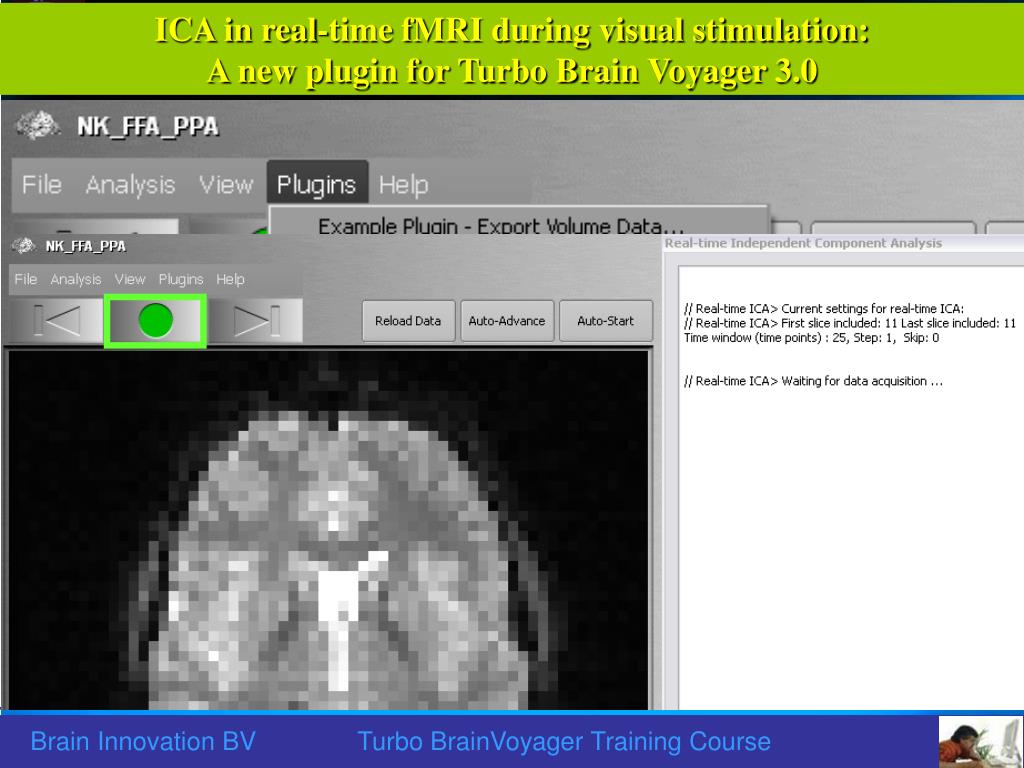1024x768 pixels.
Task: Open Help menu in small front window
Action: click(230, 280)
